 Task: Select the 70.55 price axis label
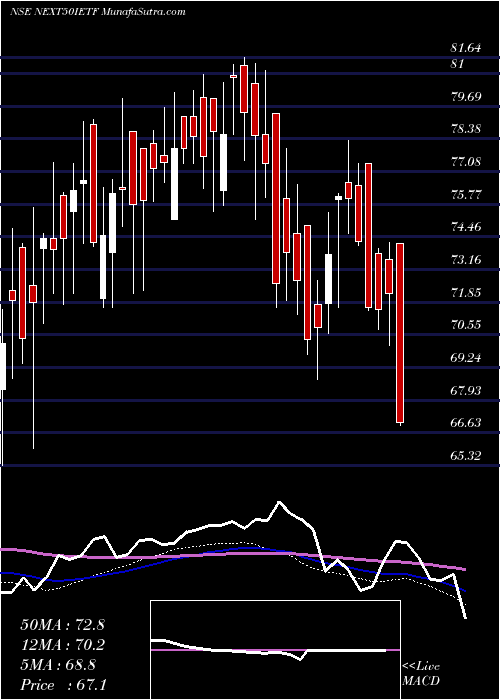(466, 325)
